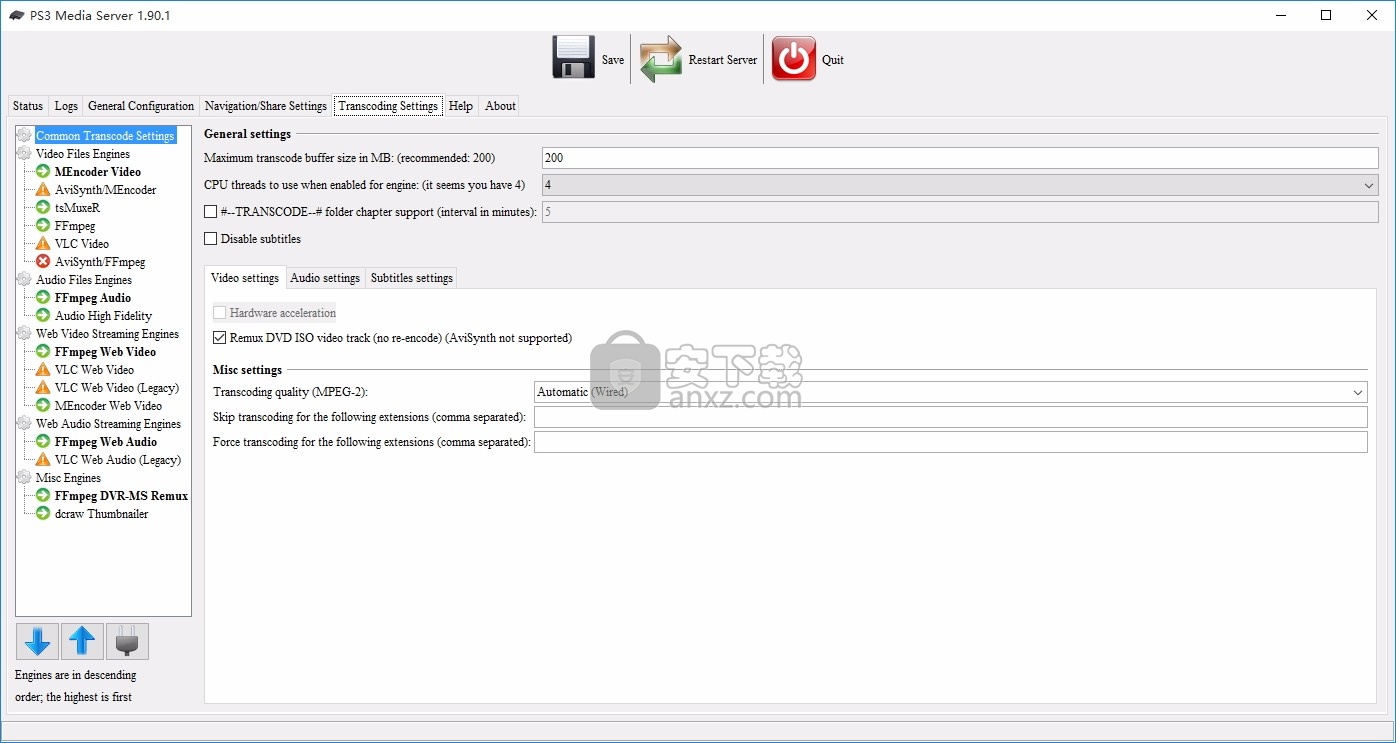1396x743 pixels.
Task: Click the warning icon beside AviSynth/MEncoder
Action: coord(43,190)
